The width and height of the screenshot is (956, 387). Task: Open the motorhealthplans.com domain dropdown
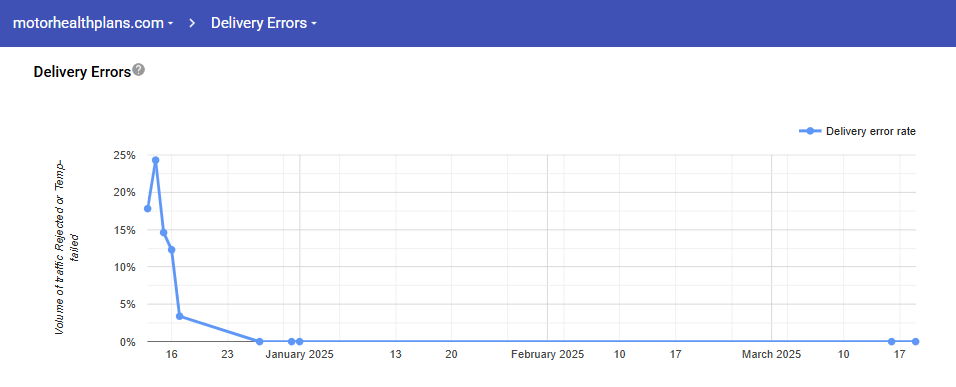point(93,23)
